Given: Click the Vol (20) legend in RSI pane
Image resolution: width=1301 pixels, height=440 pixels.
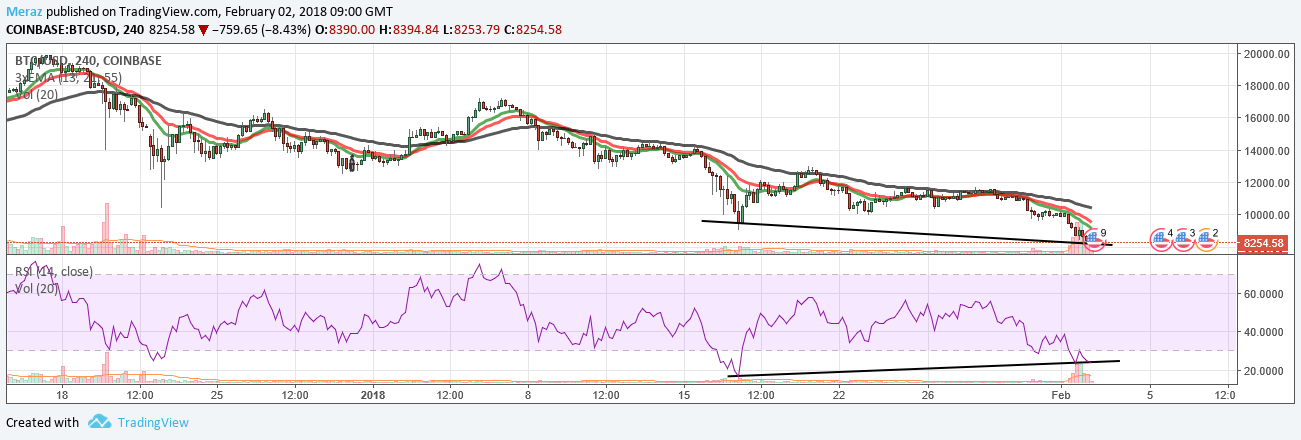Looking at the screenshot, I should point(36,289).
